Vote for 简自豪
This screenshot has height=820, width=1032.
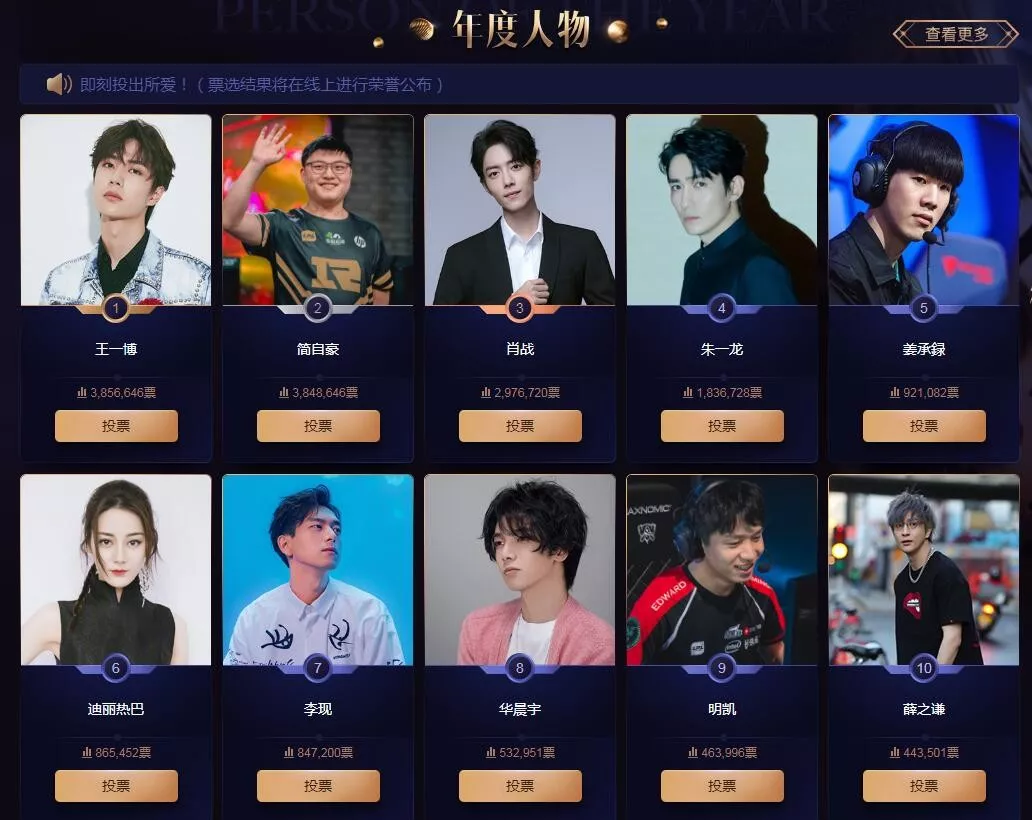coord(319,426)
